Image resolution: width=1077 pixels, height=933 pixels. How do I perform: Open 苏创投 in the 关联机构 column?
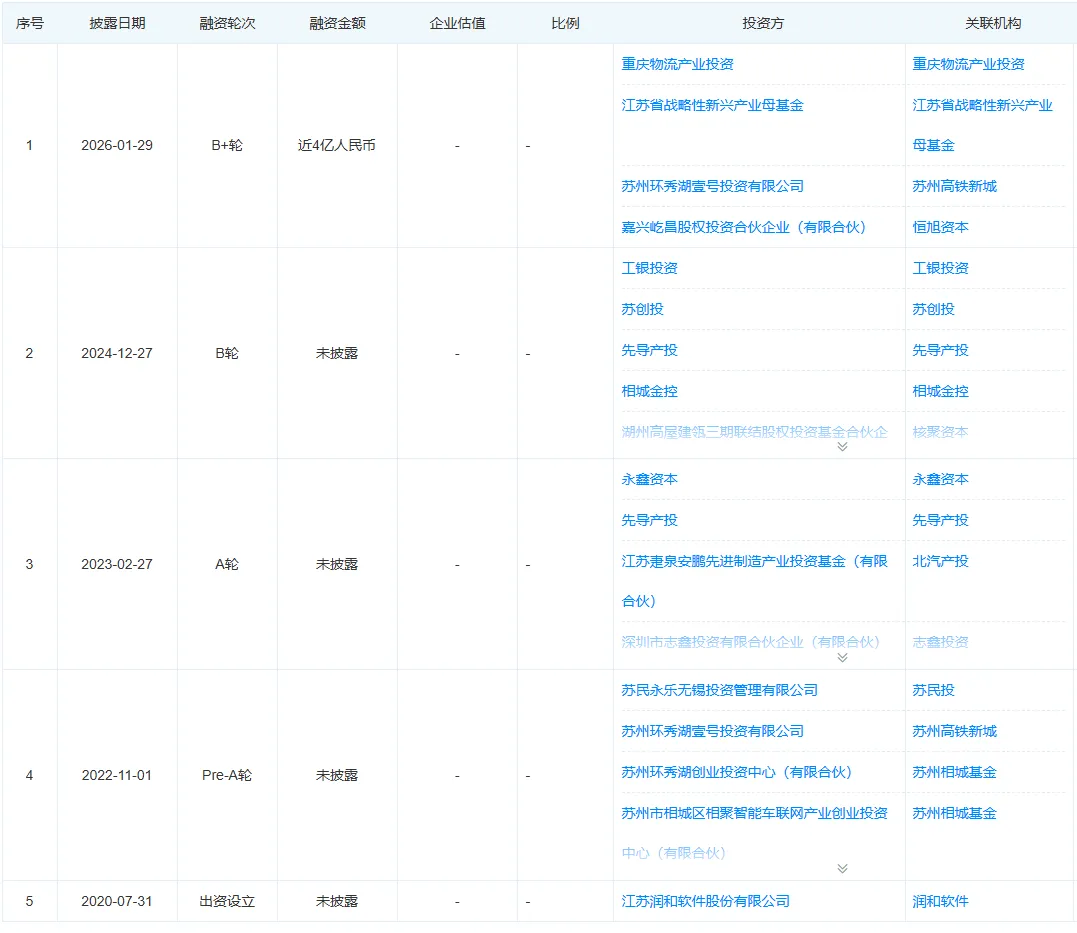coord(933,309)
